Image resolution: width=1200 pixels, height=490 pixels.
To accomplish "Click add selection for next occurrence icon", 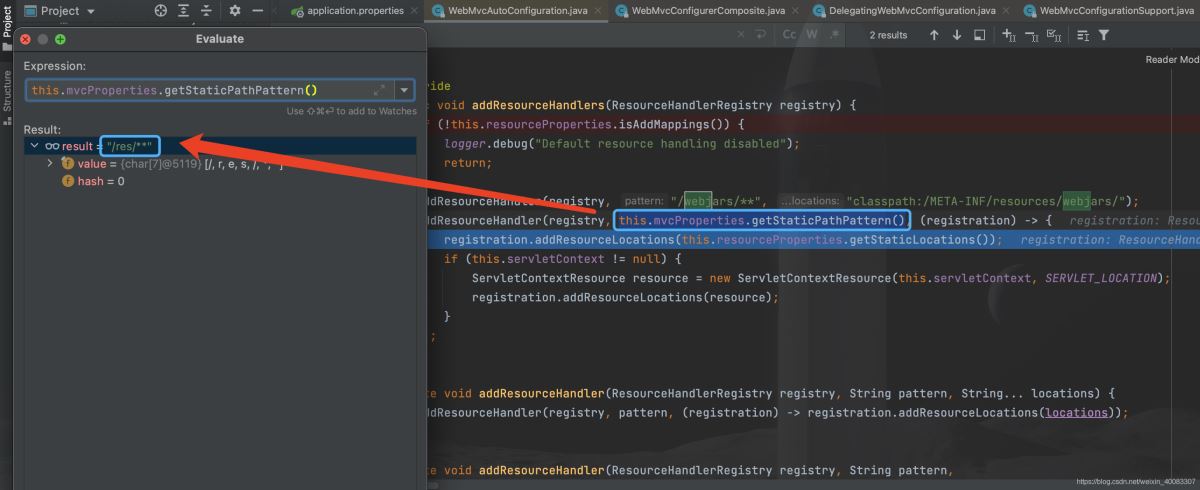I will (1008, 35).
